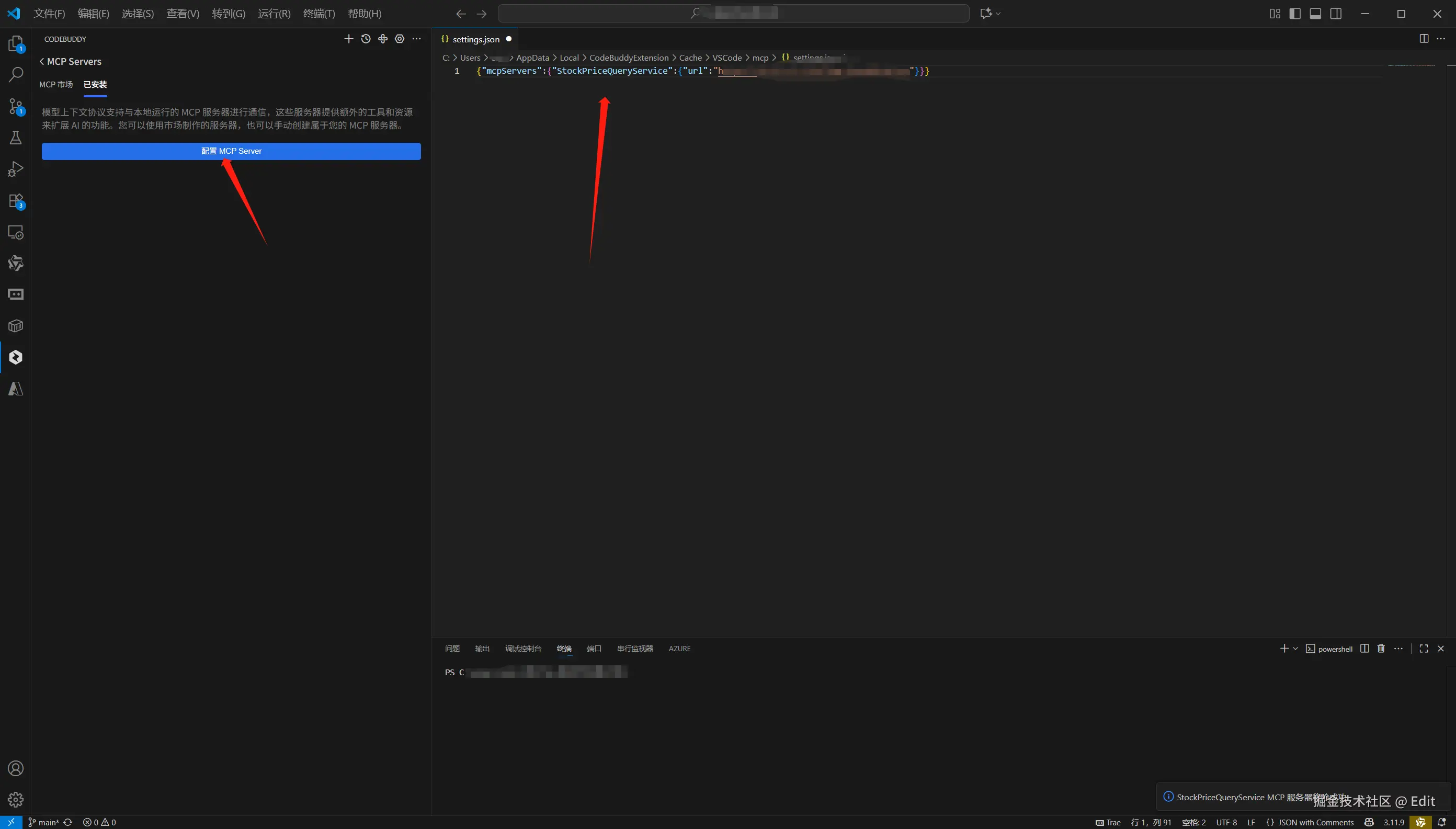Toggle bottom panel visibility
The height and width of the screenshot is (829, 1456).
point(1315,14)
